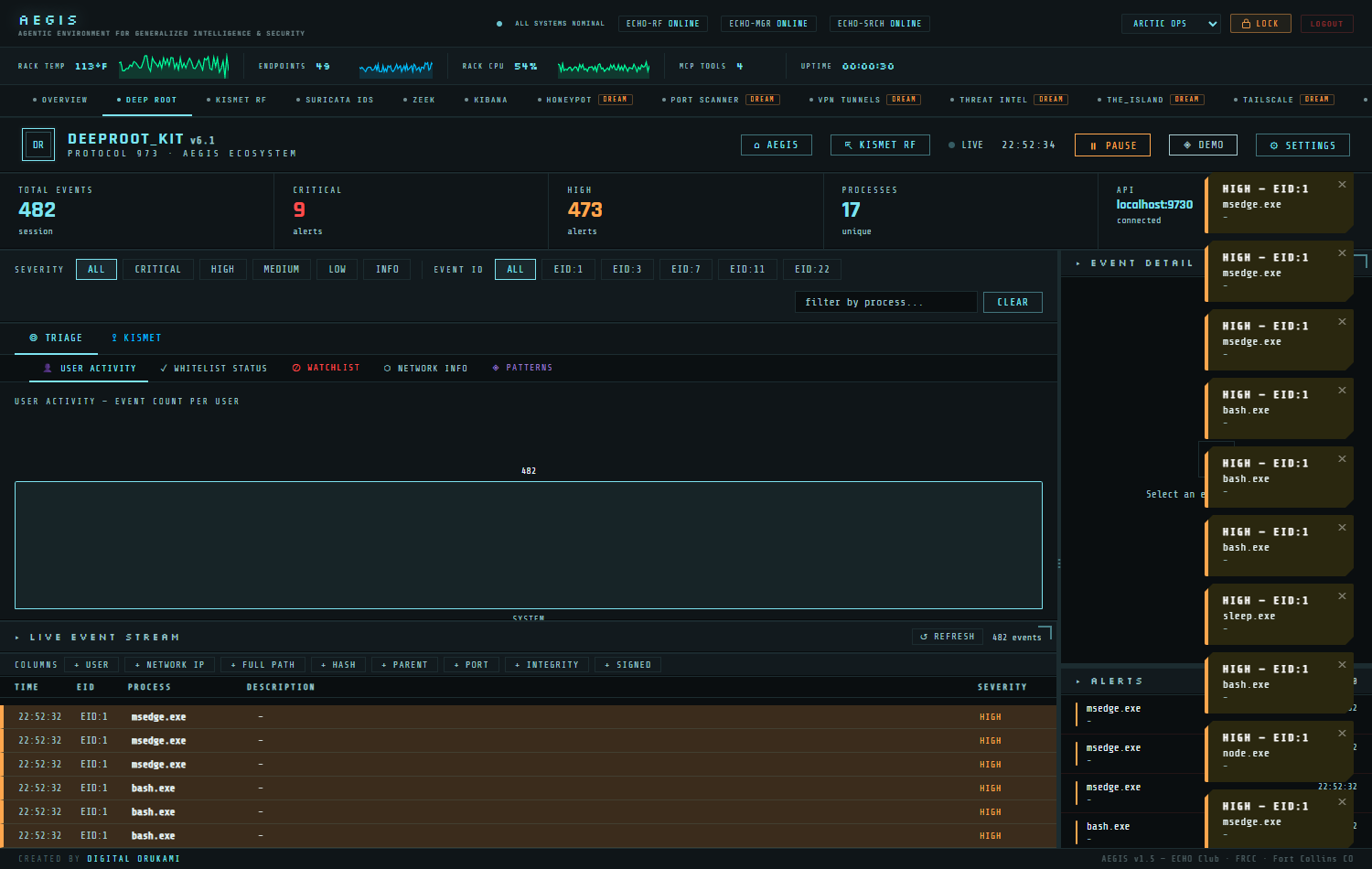This screenshot has height=869, width=1372.
Task: Select the KISMET sub-tab
Action: pos(136,338)
